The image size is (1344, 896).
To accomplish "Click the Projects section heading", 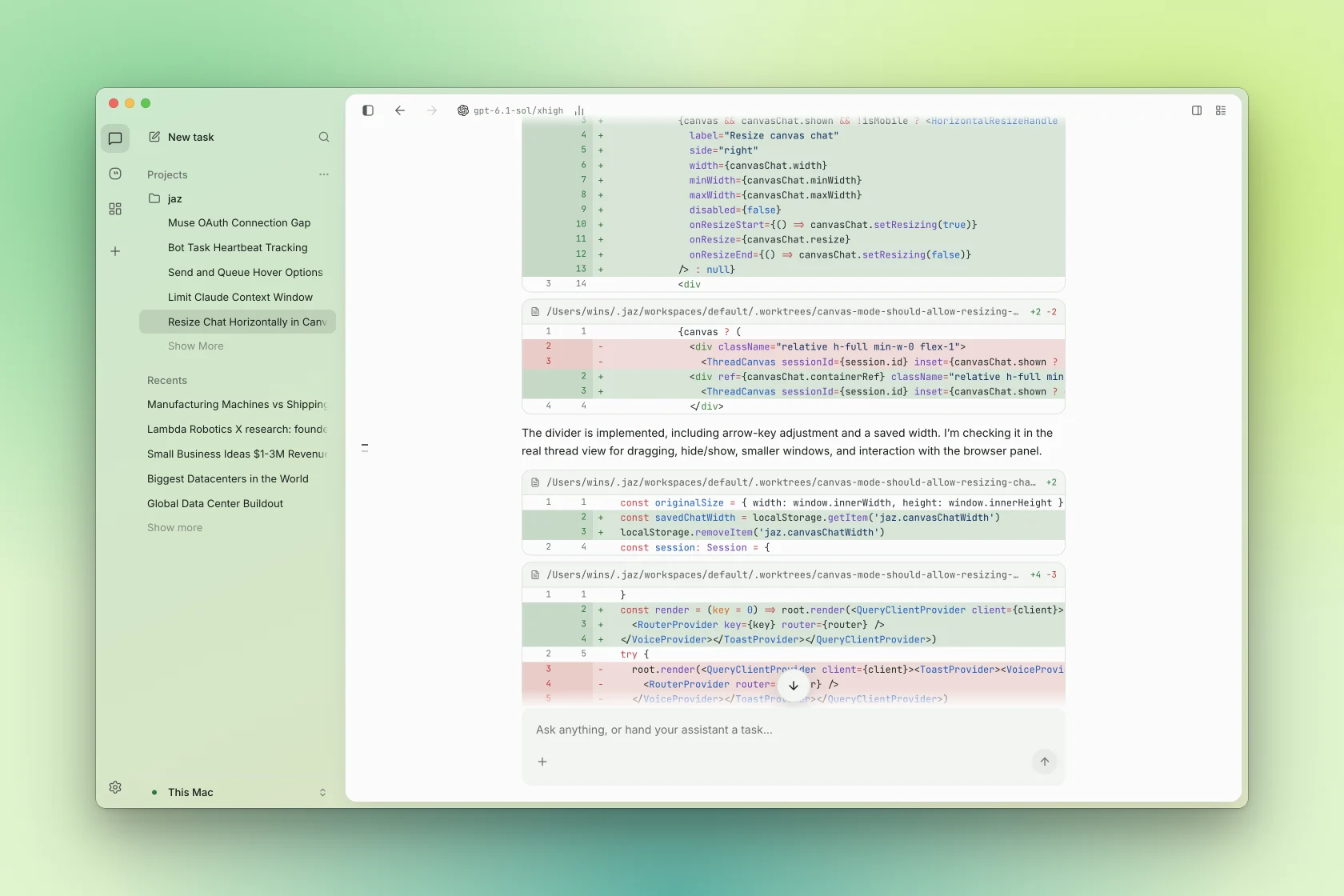I will pos(167,174).
